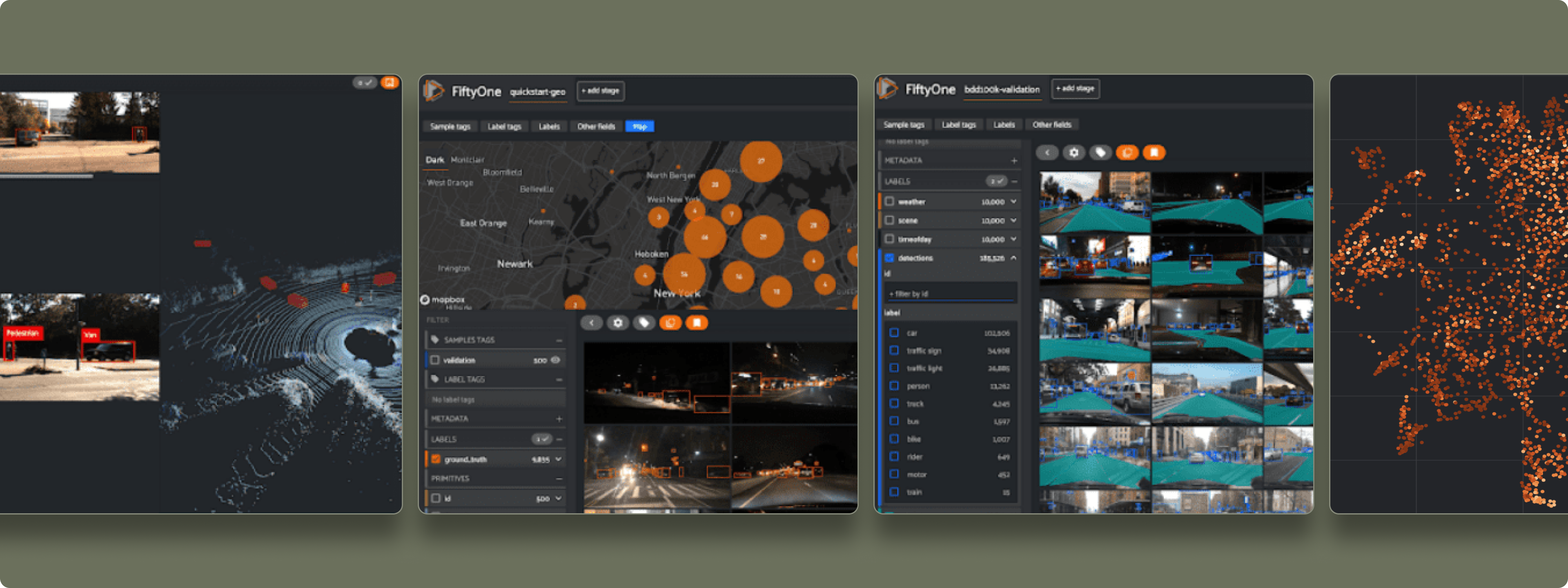Viewport: 1568px width, 588px height.
Task: Uncheck the detections label checkbox
Action: (890, 258)
